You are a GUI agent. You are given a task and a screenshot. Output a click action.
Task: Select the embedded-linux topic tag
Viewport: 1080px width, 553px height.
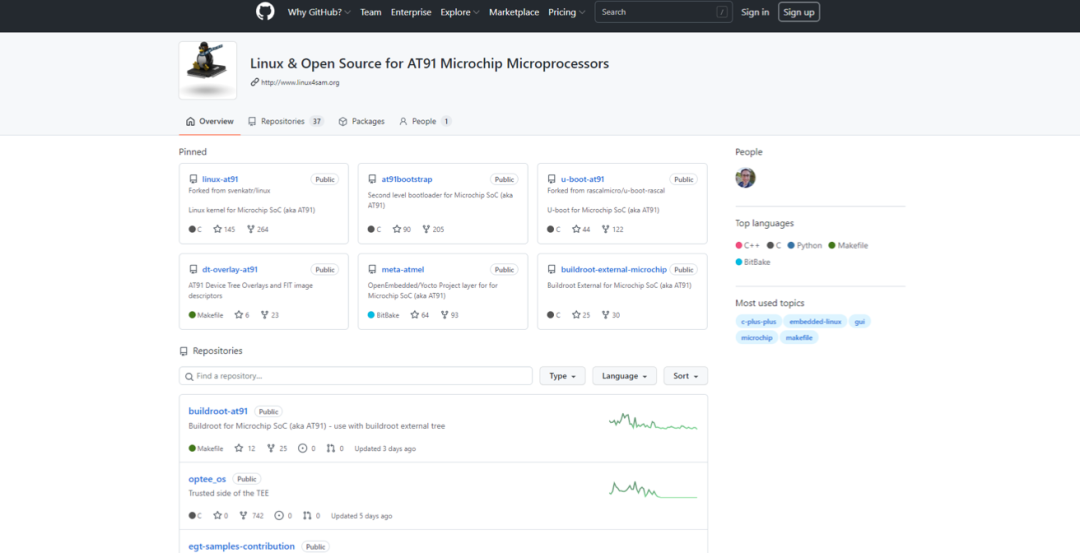pos(815,321)
